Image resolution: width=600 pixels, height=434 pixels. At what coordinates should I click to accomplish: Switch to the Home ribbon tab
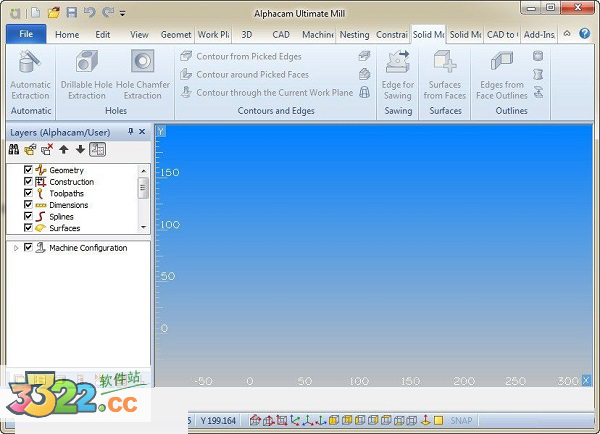(x=67, y=34)
